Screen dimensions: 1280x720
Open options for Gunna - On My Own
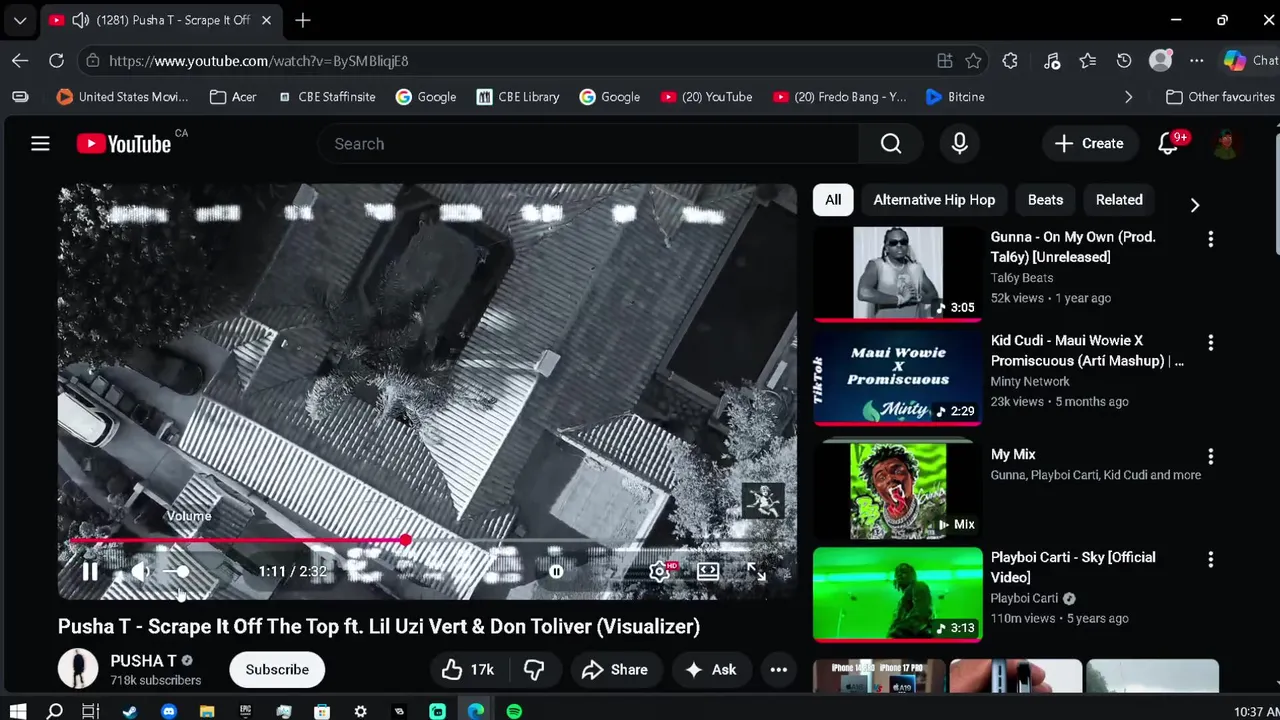click(x=1210, y=240)
